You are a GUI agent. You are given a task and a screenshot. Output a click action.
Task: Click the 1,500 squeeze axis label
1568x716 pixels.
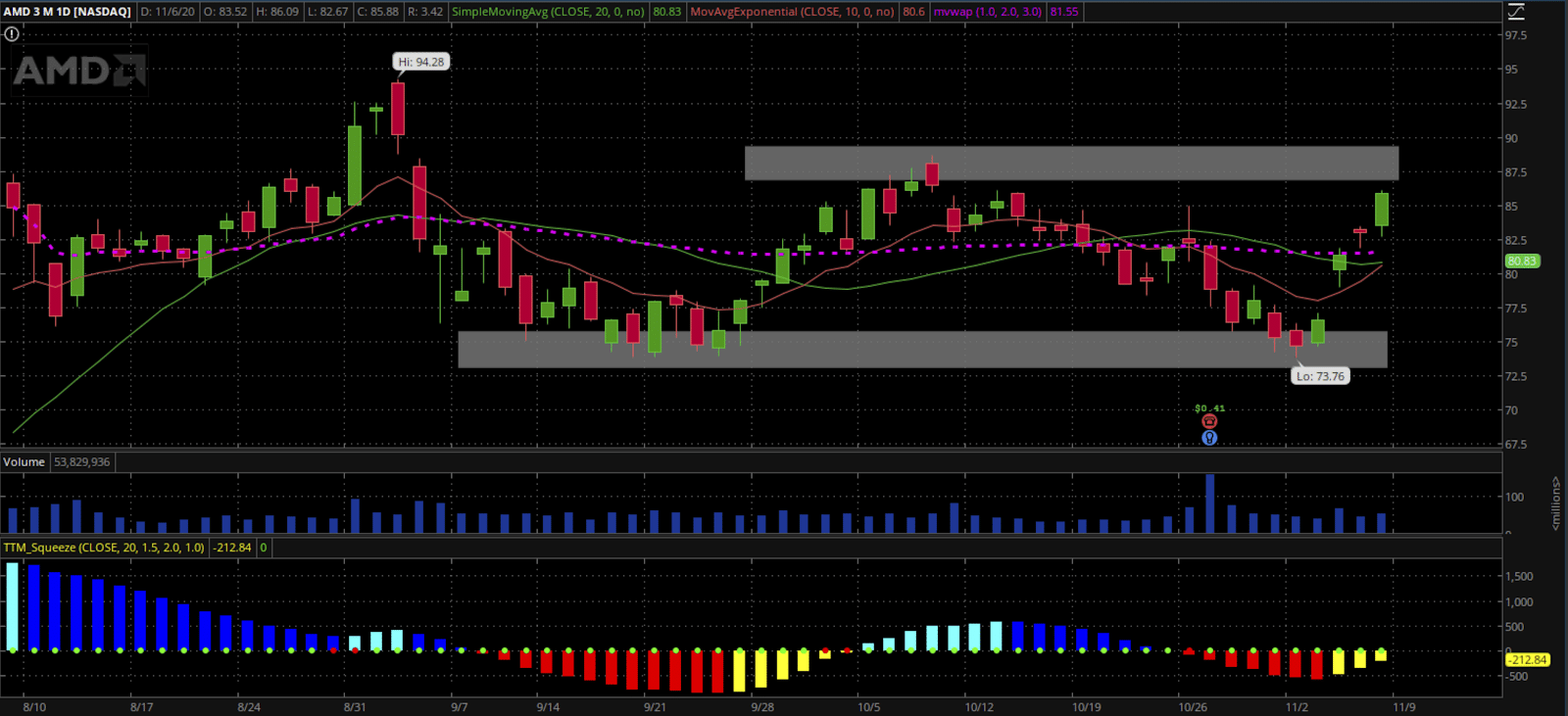click(x=1519, y=576)
